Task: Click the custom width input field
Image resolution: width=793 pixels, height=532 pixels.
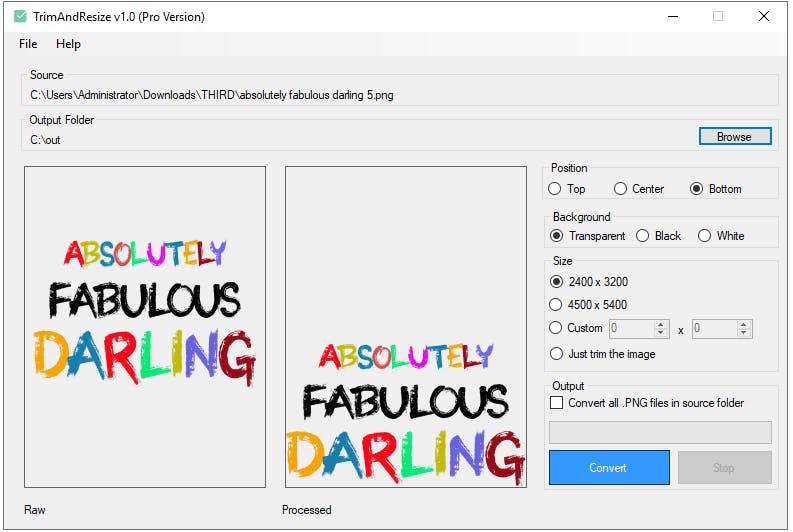Action: click(x=632, y=329)
